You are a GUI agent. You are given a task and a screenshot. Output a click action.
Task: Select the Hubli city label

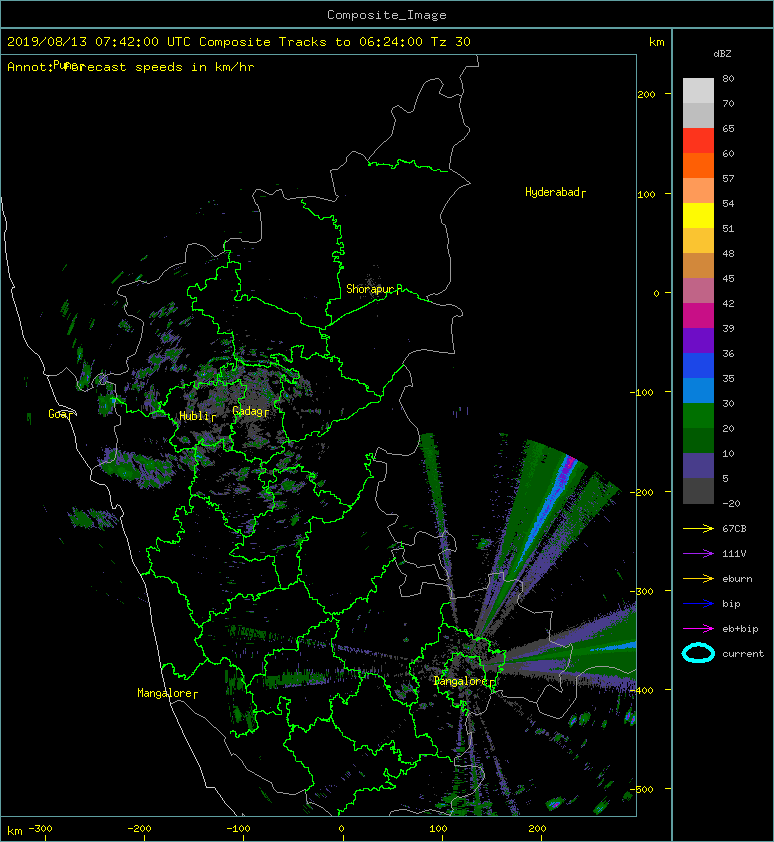[194, 416]
